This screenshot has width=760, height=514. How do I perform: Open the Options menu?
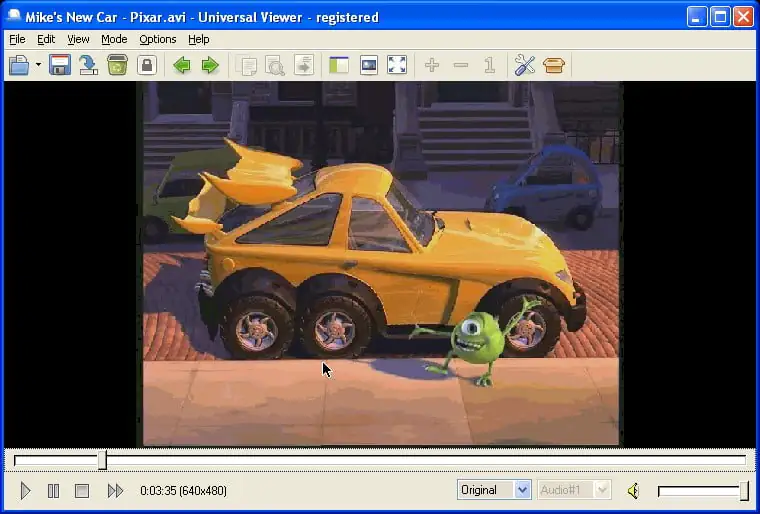(157, 39)
